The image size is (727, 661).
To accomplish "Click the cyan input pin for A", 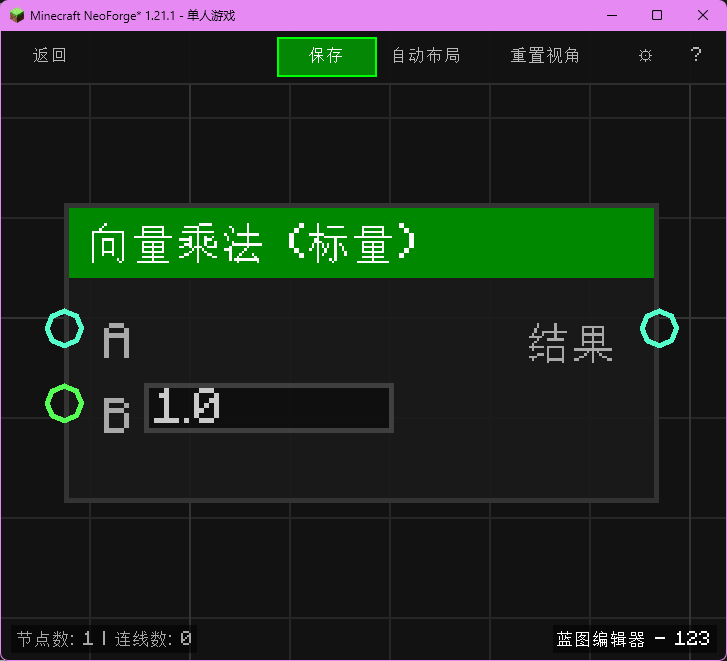I will [64, 328].
